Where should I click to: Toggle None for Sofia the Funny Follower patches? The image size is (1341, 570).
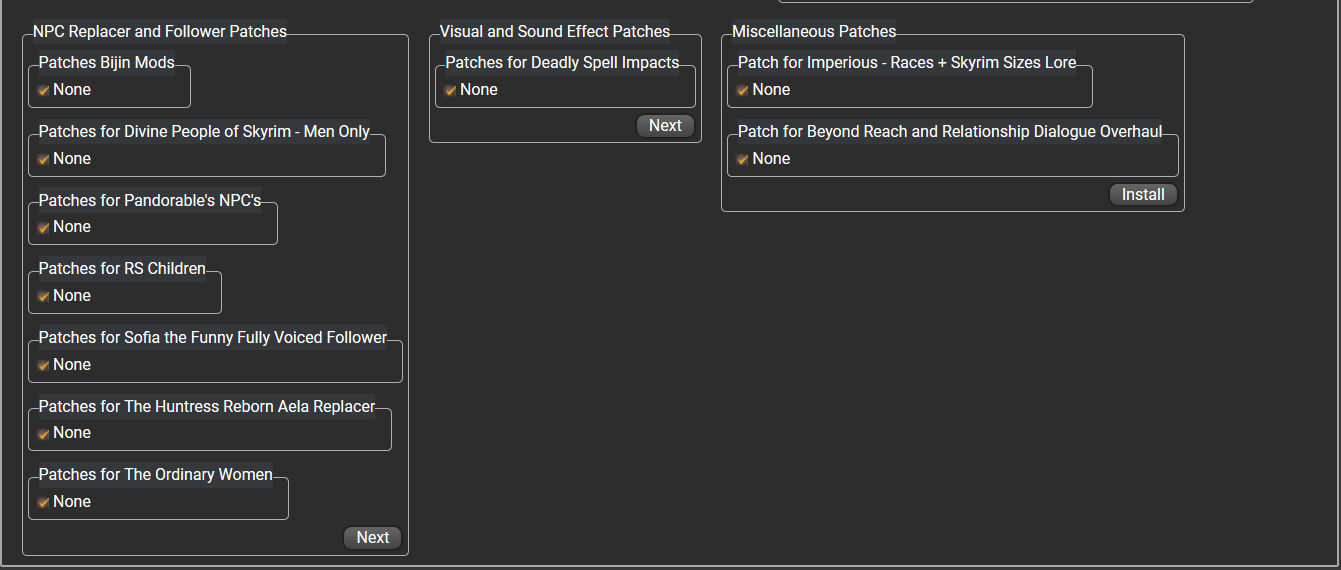pos(44,365)
